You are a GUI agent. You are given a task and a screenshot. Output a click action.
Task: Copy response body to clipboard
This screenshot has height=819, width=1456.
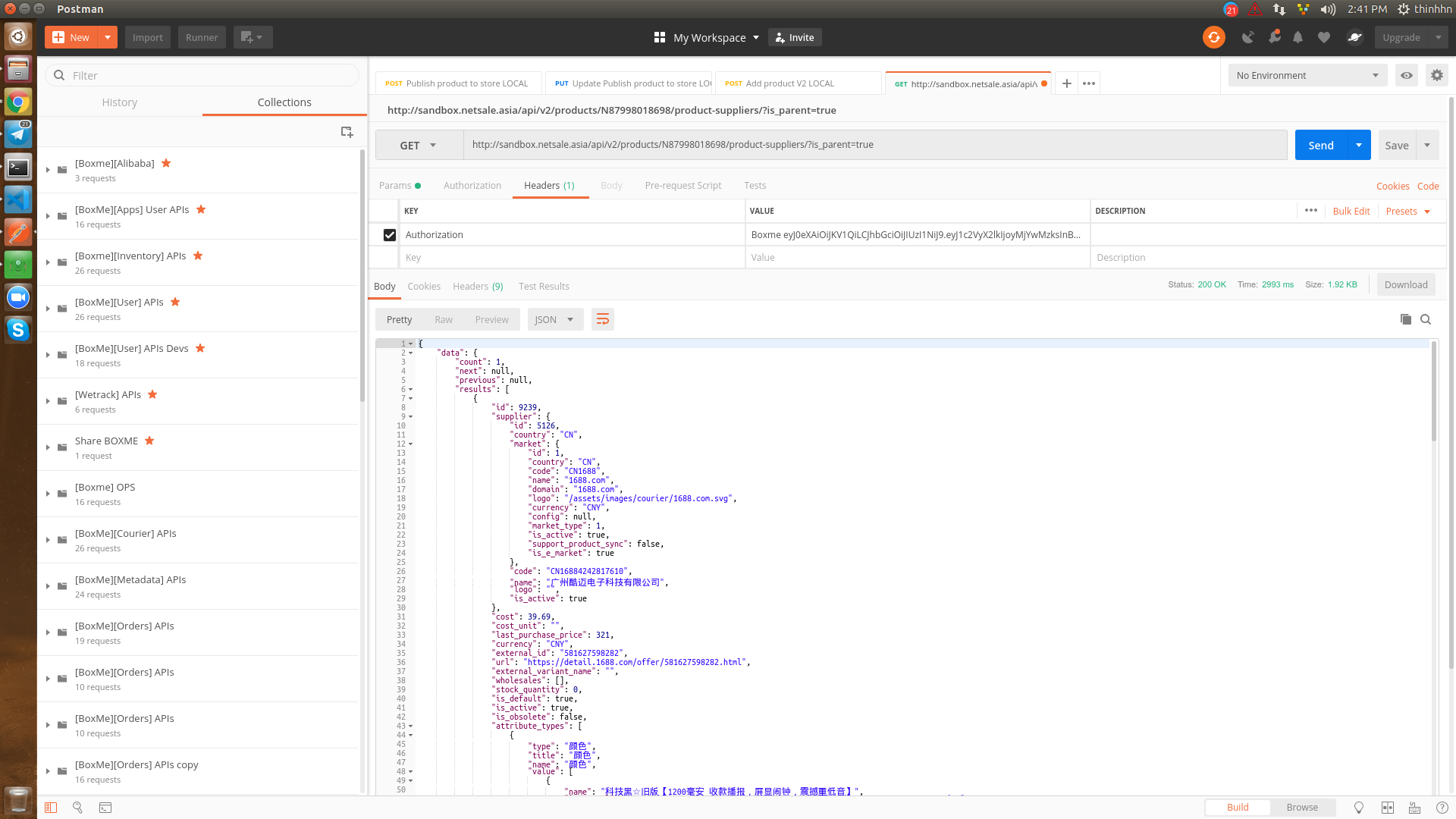(1405, 319)
